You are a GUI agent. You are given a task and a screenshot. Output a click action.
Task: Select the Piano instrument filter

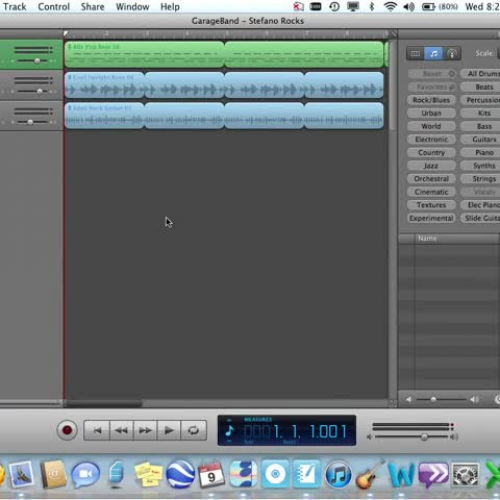click(480, 153)
